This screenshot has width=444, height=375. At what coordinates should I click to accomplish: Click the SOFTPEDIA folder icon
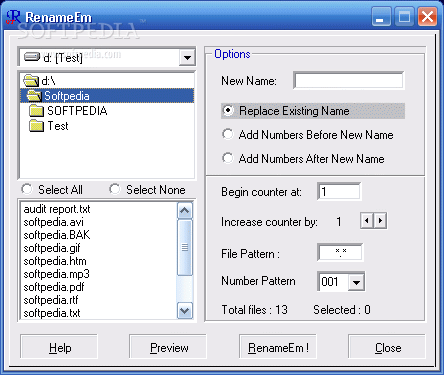click(x=36, y=111)
